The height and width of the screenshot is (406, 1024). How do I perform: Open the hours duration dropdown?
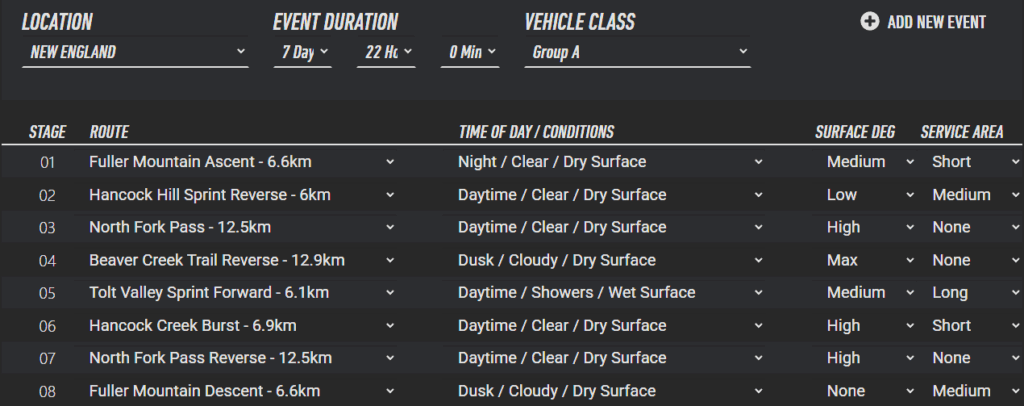click(x=385, y=51)
